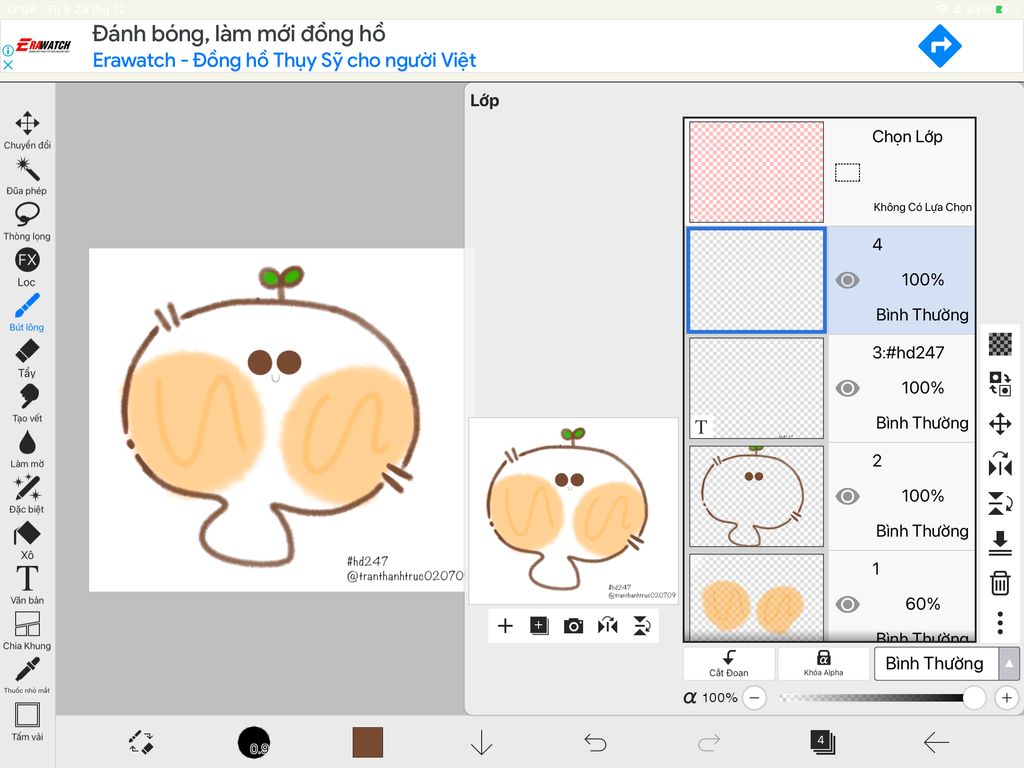Select the Chuyển đổi transform tool
The height and width of the screenshot is (768, 1024).
(x=27, y=130)
